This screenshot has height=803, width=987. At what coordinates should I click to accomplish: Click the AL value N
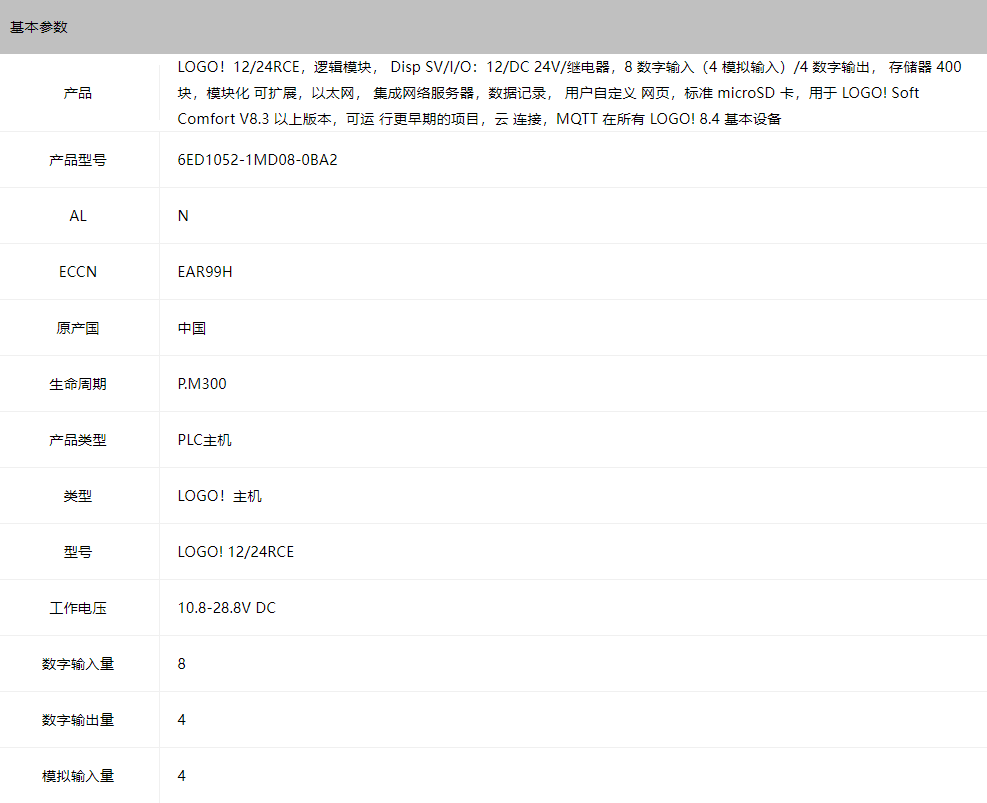click(183, 216)
